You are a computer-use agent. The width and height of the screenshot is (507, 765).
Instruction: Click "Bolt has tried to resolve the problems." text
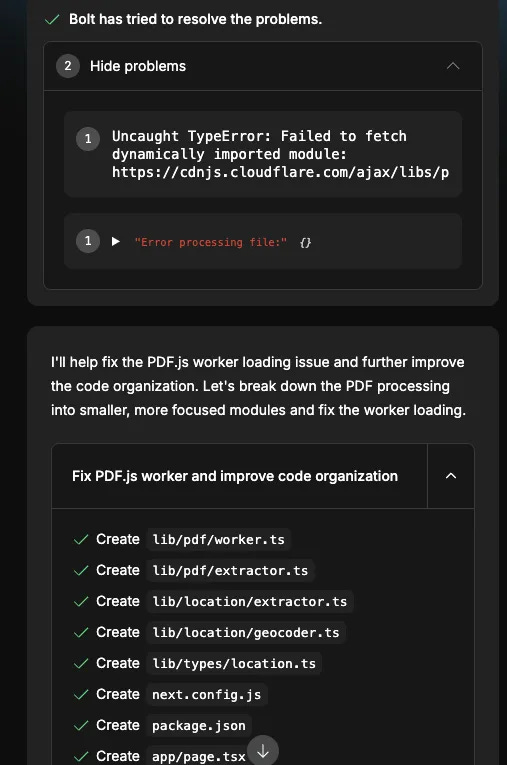[x=195, y=20]
